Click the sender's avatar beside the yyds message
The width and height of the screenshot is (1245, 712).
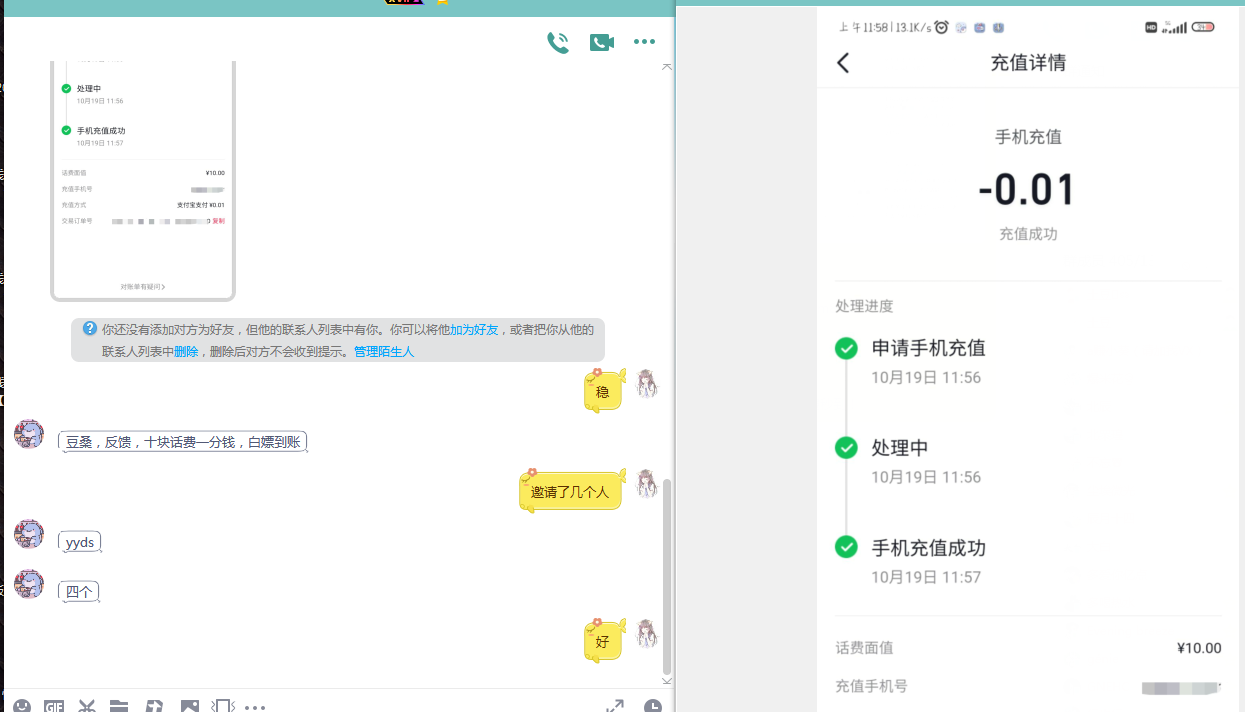pyautogui.click(x=28, y=535)
